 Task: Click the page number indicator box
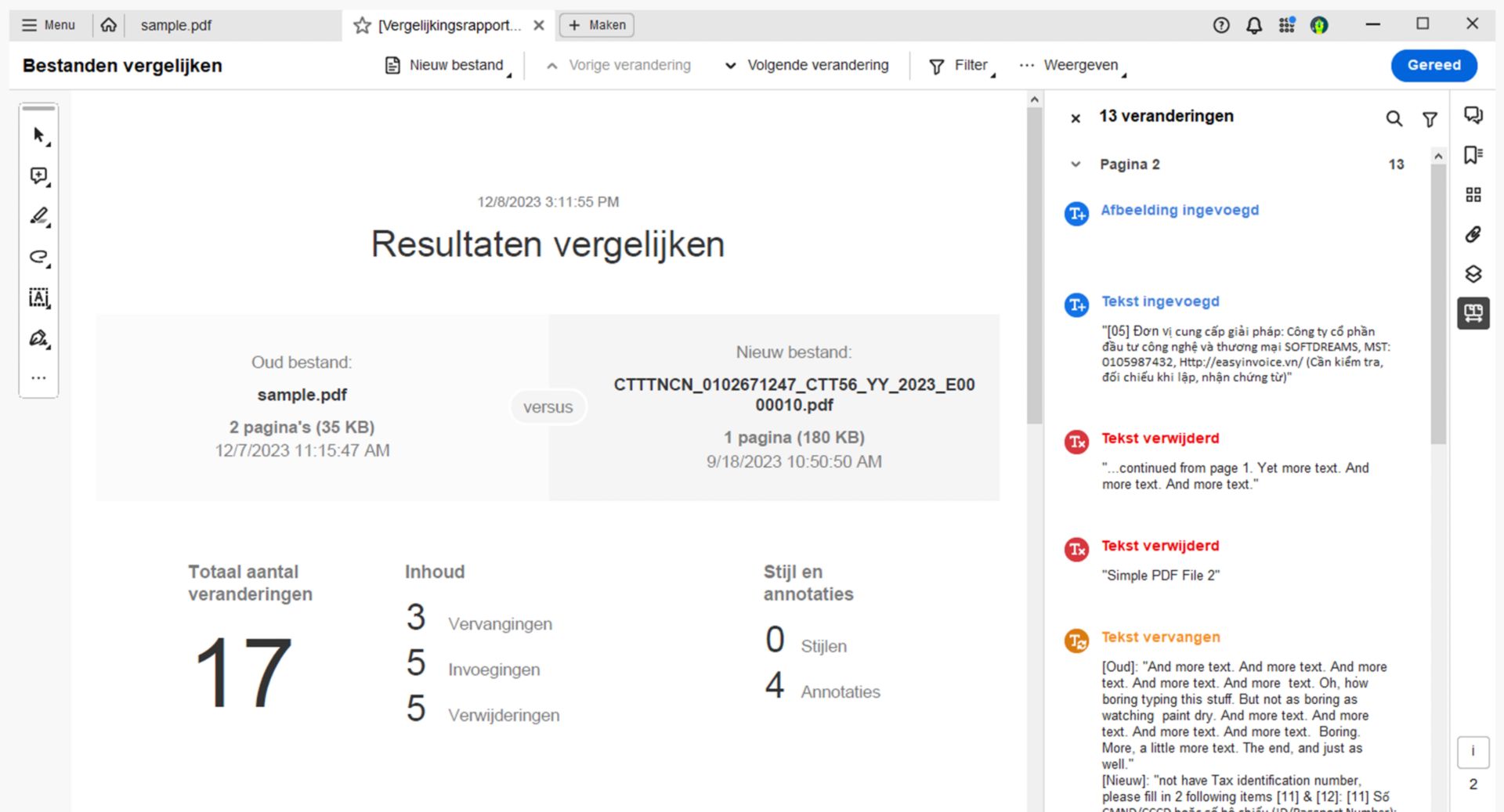(1473, 752)
